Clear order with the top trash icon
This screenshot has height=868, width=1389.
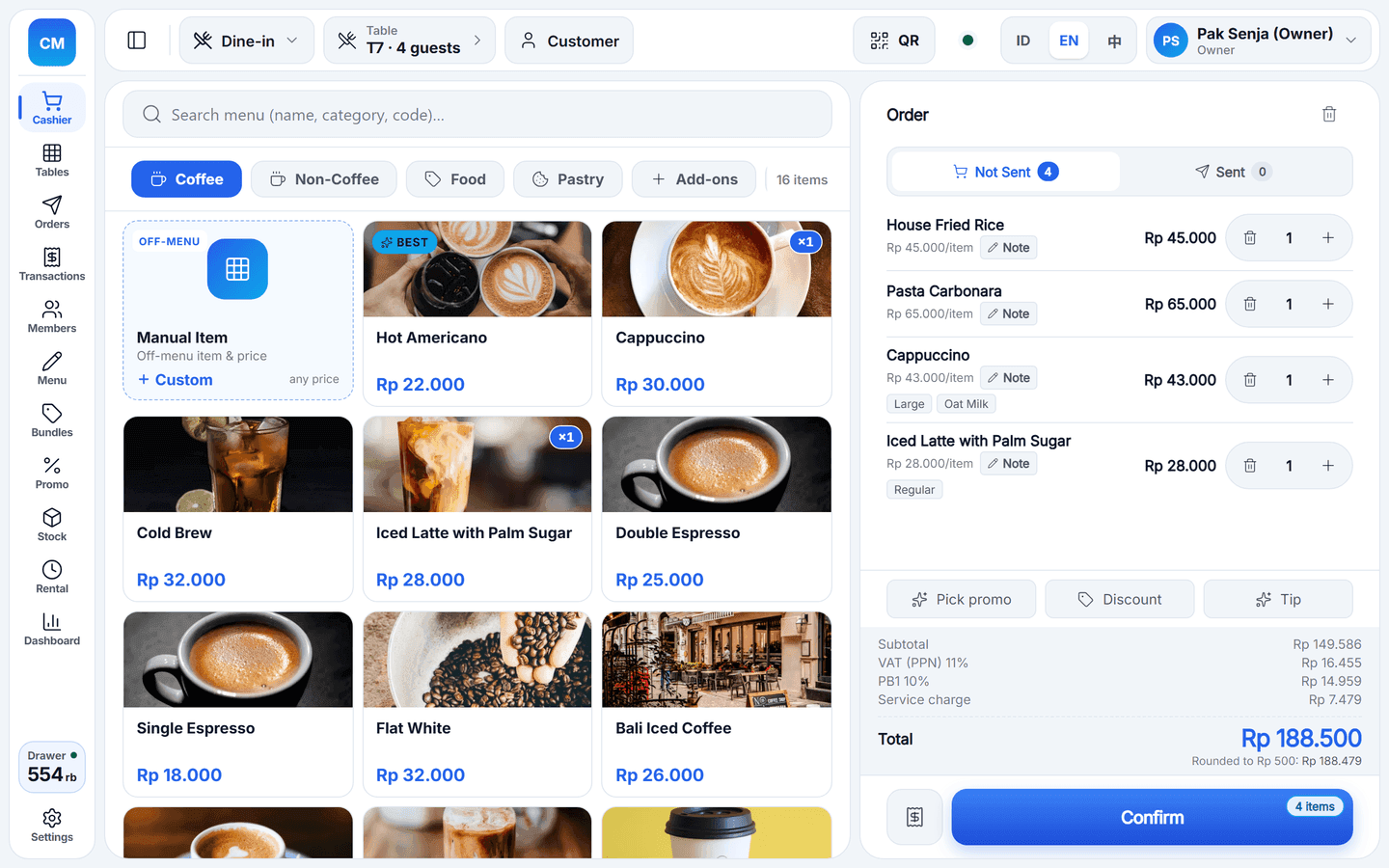[x=1329, y=114]
